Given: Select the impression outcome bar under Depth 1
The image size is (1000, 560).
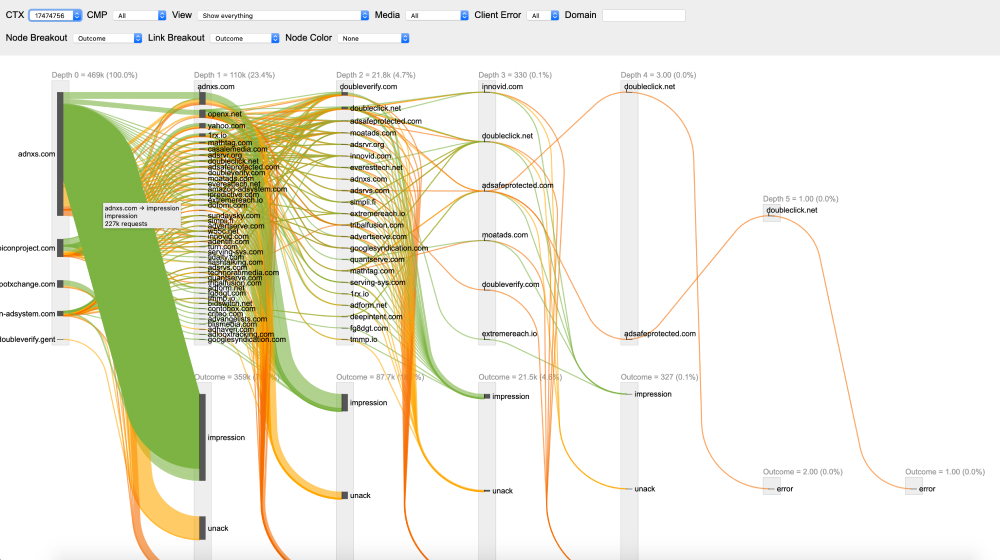Looking at the screenshot, I should pos(203,437).
